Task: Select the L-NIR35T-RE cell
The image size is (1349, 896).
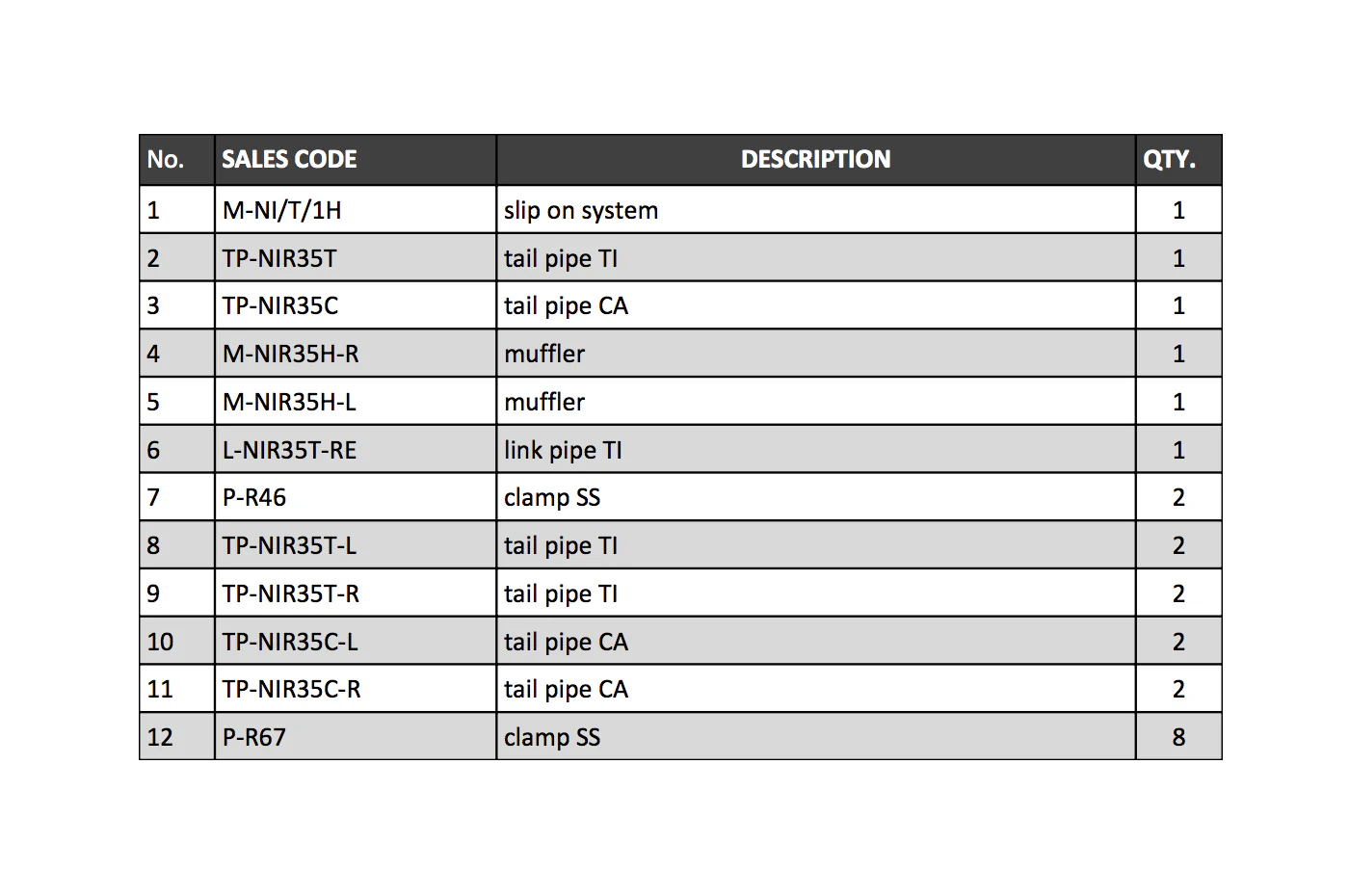Action: 356,450
